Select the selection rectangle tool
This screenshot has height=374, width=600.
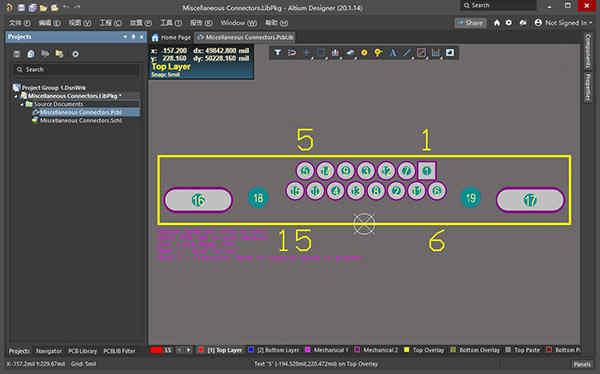coord(321,52)
